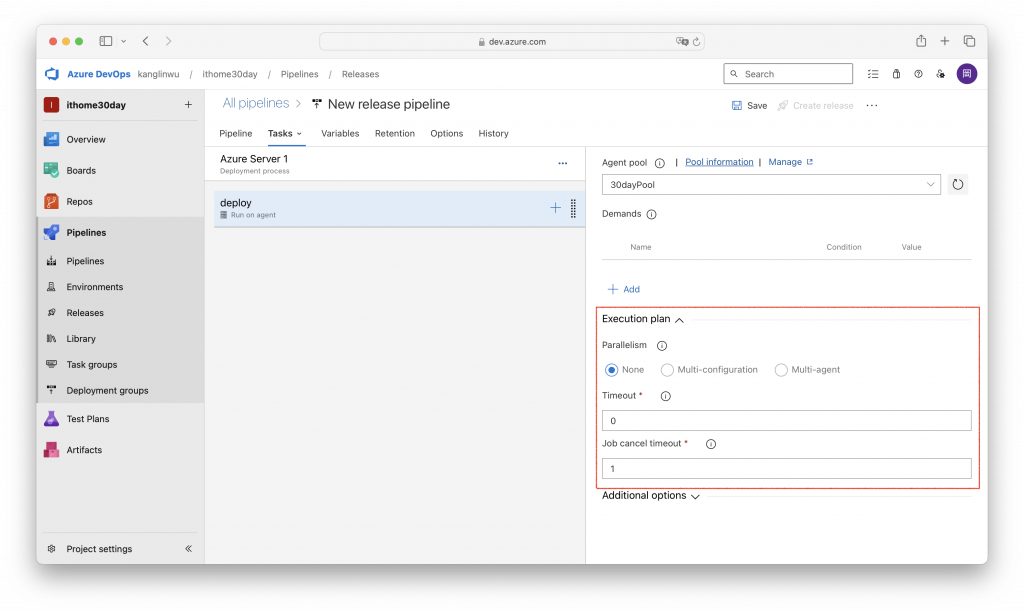1024x612 pixels.
Task: Open new Safari tab with plus
Action: (x=944, y=41)
